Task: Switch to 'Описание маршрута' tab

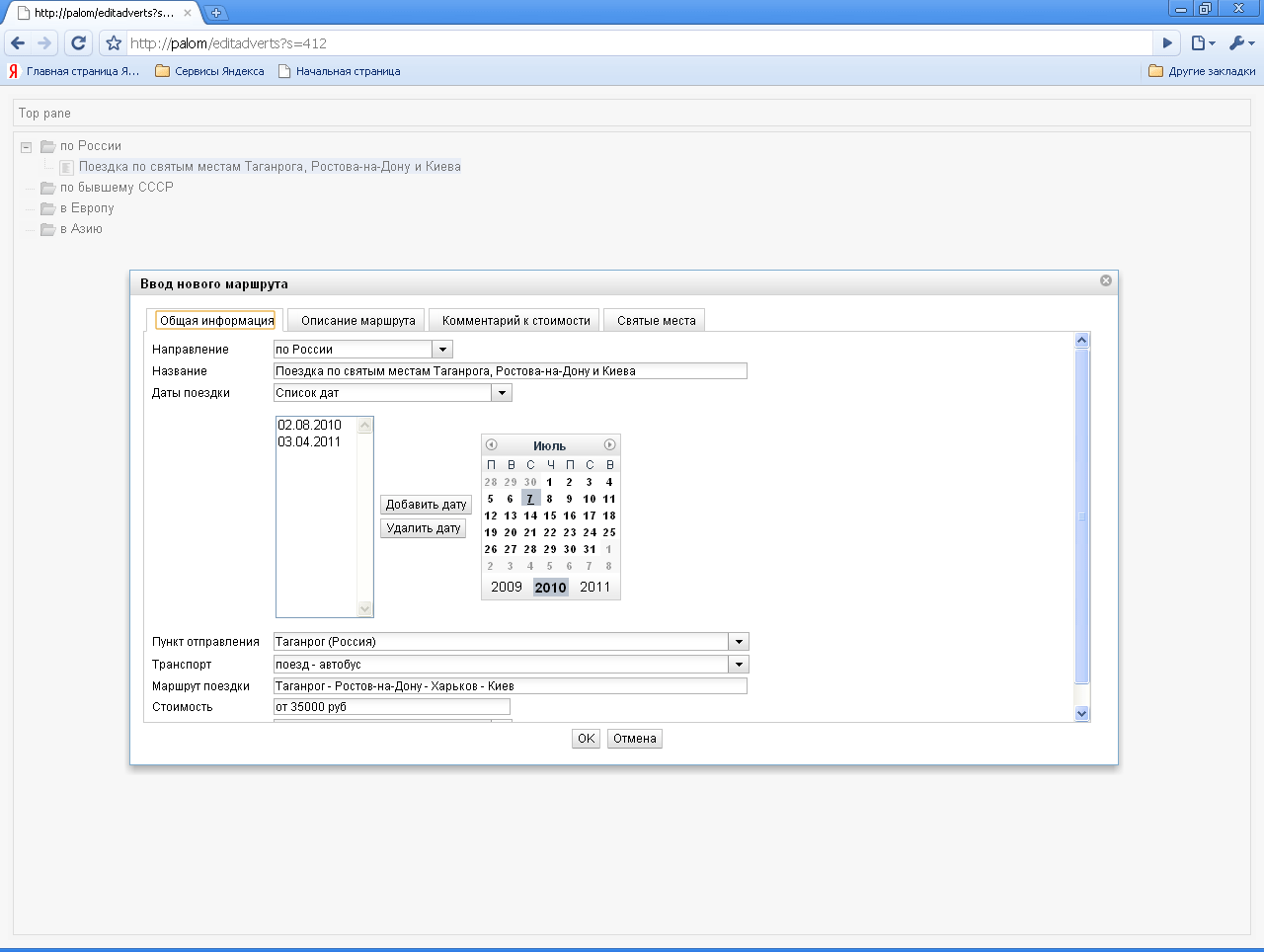Action: (x=357, y=321)
